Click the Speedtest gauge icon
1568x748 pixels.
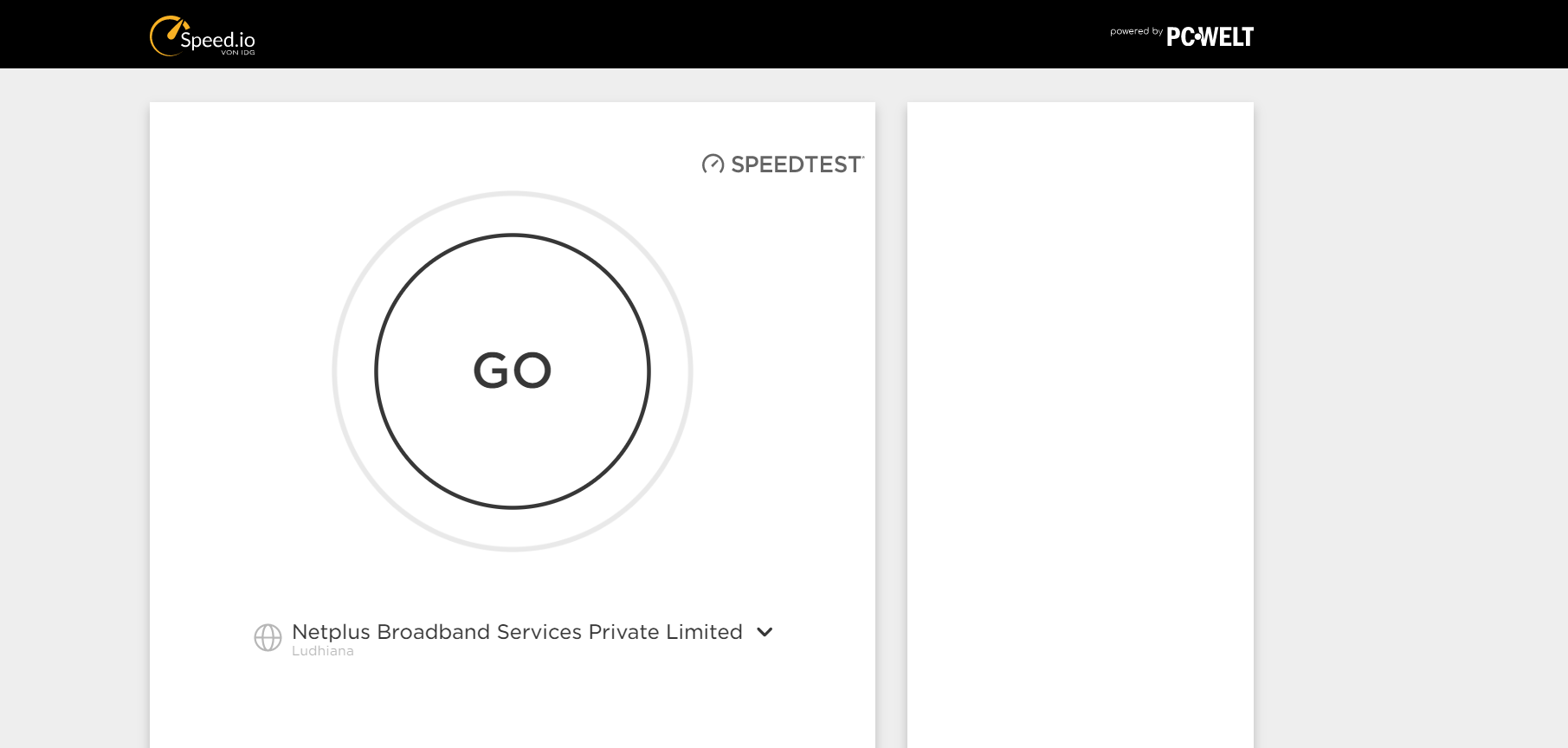click(x=712, y=164)
